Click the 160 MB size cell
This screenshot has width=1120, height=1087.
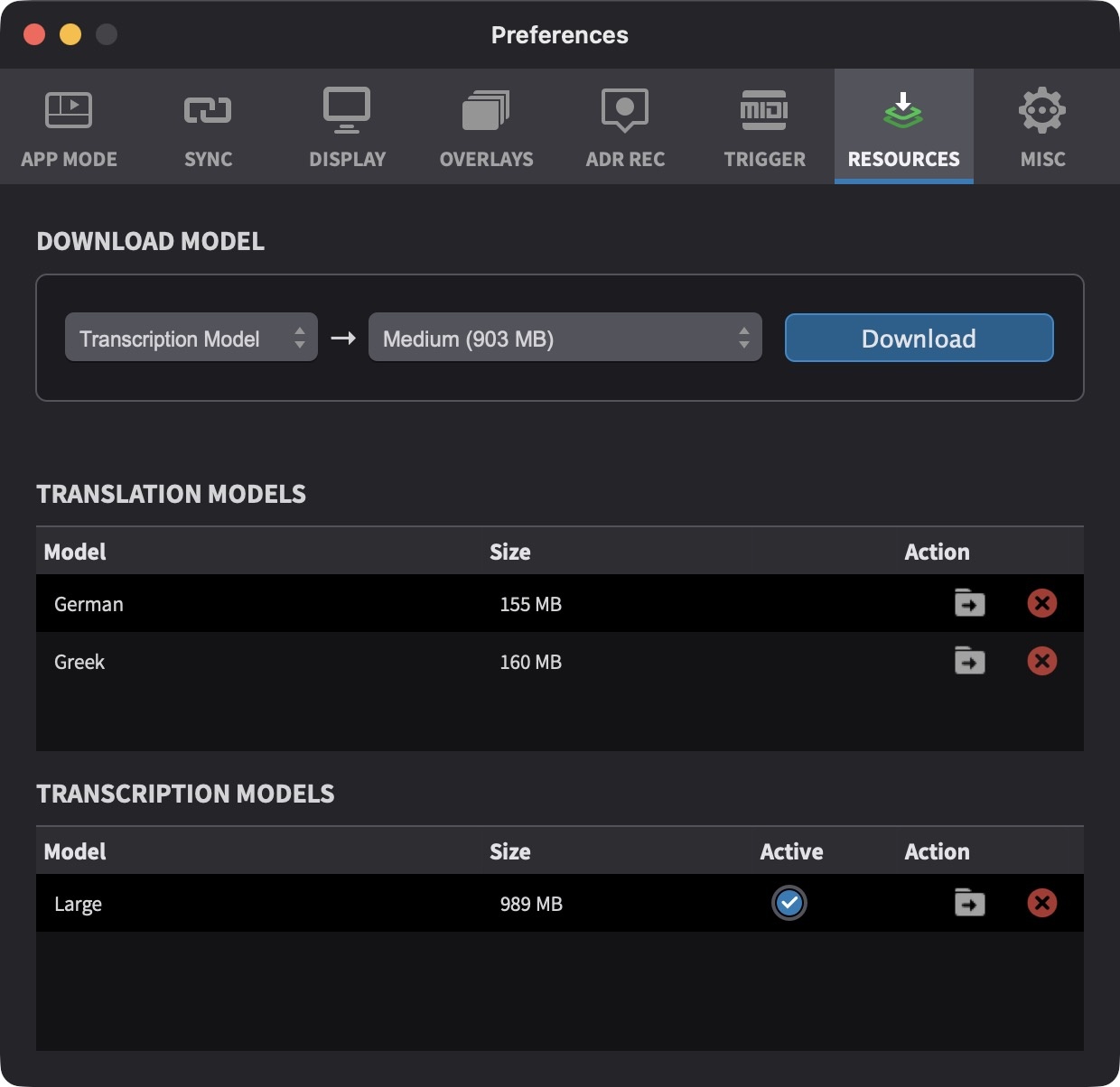point(531,662)
